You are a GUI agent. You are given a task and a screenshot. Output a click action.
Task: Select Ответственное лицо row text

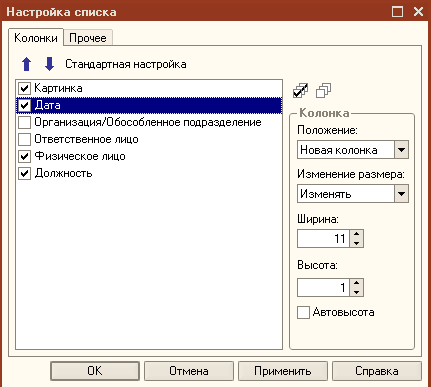pyautogui.click(x=86, y=139)
